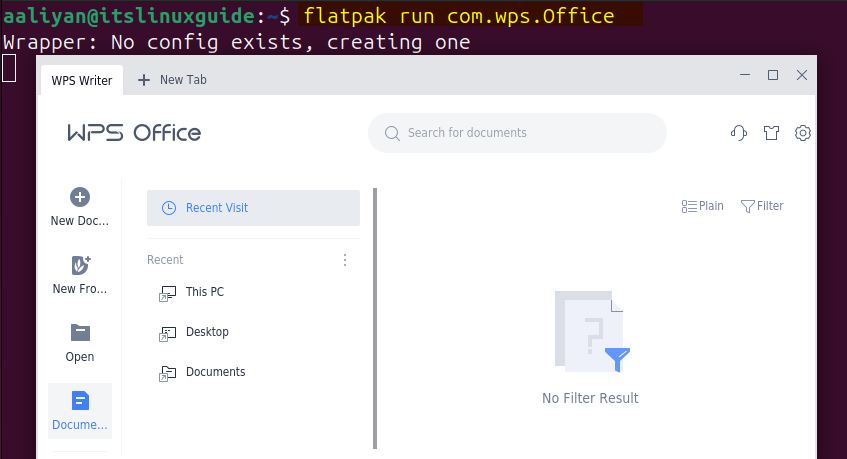Screen dimensions: 847x459
Task: Open New From Template icon
Action: point(80,265)
